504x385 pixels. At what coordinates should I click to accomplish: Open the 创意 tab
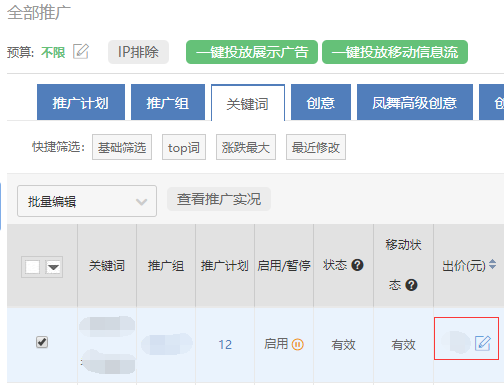(x=321, y=102)
